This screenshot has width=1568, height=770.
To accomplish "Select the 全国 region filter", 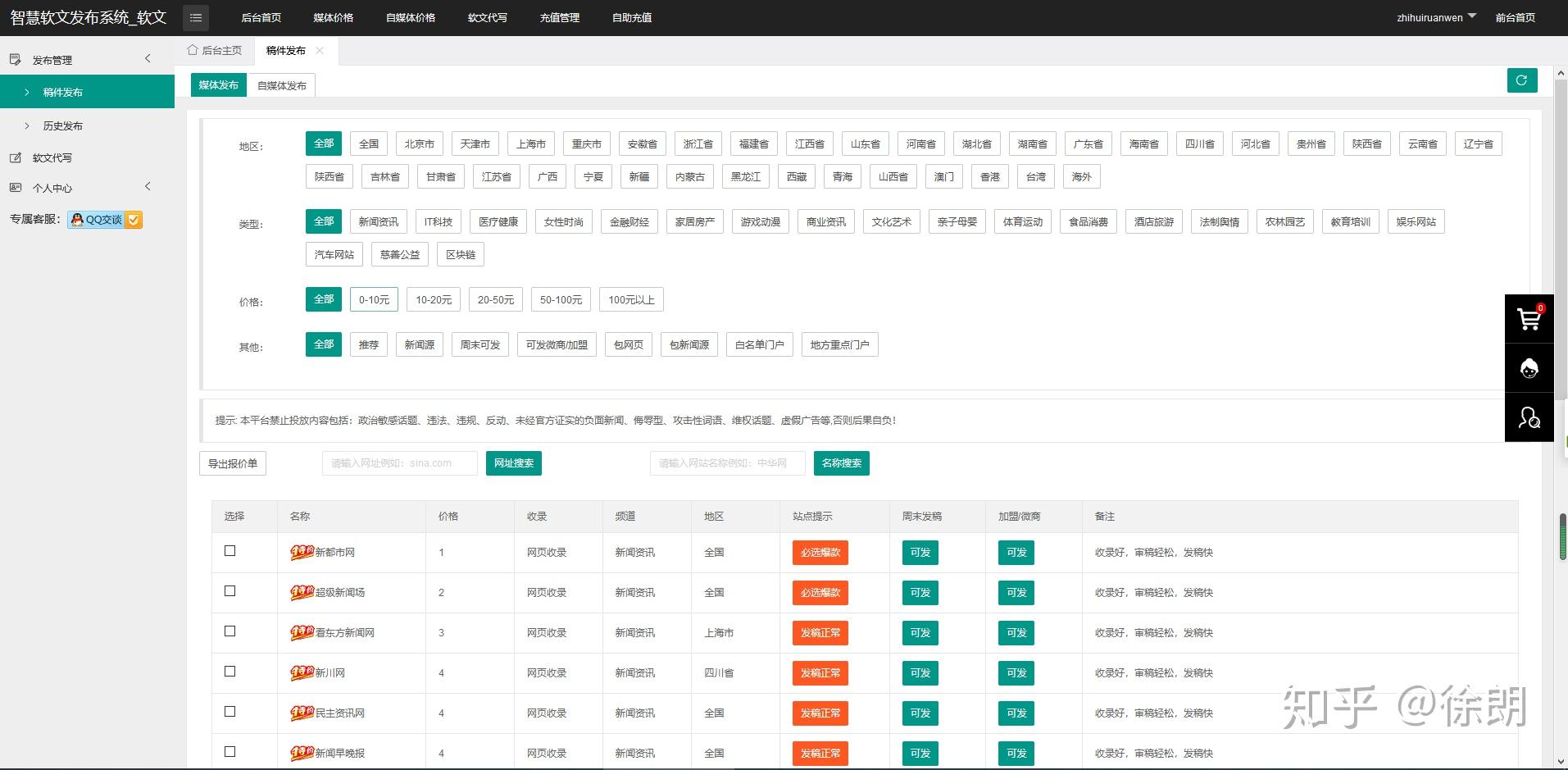I will pos(369,144).
